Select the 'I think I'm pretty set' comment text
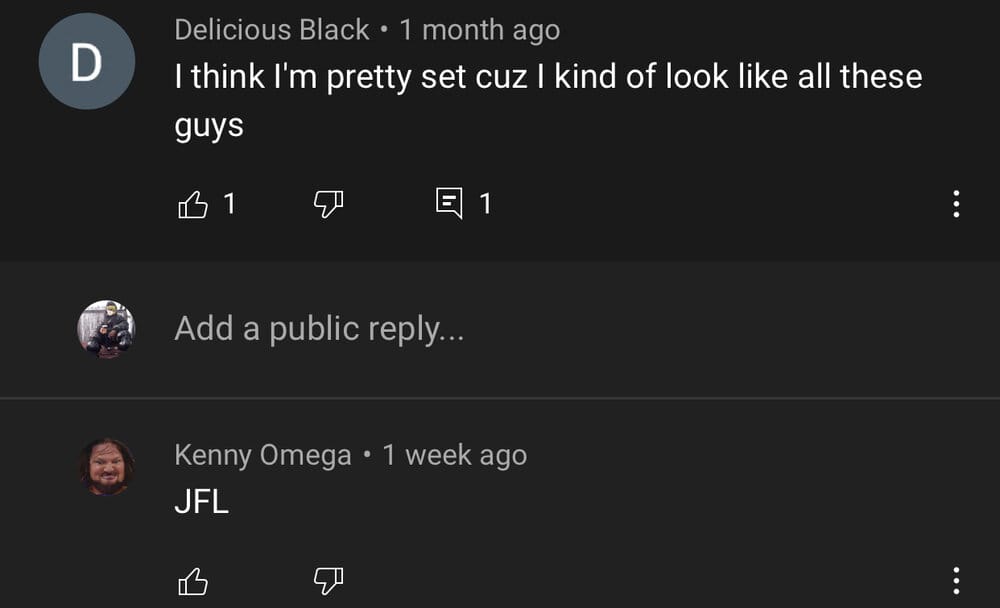 (x=547, y=78)
